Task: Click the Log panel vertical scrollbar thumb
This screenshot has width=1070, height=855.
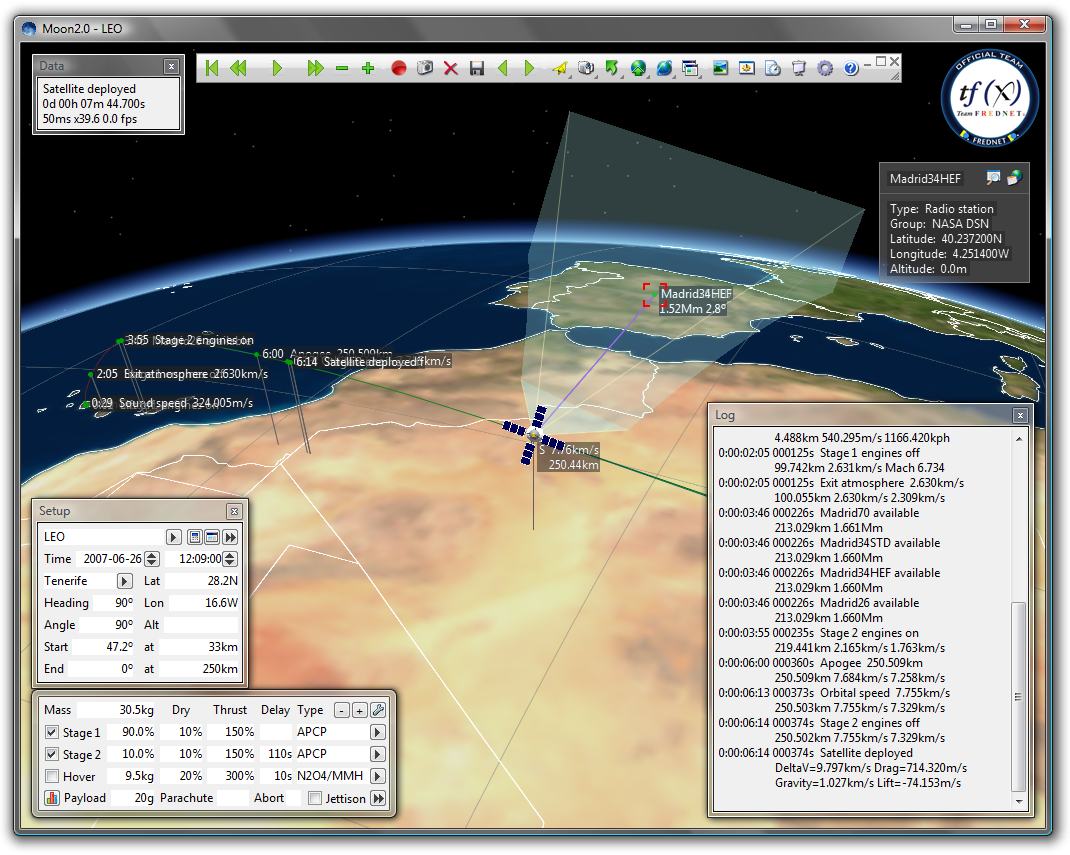Action: pyautogui.click(x=1018, y=696)
